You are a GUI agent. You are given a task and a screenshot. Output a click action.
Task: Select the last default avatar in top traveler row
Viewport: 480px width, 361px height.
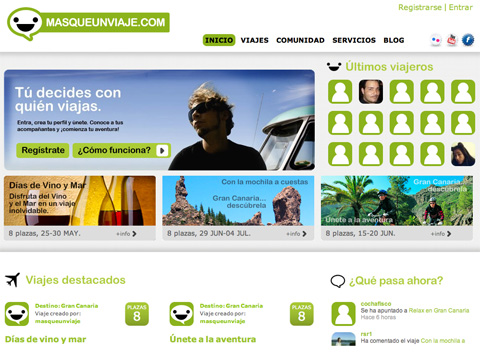(x=463, y=92)
